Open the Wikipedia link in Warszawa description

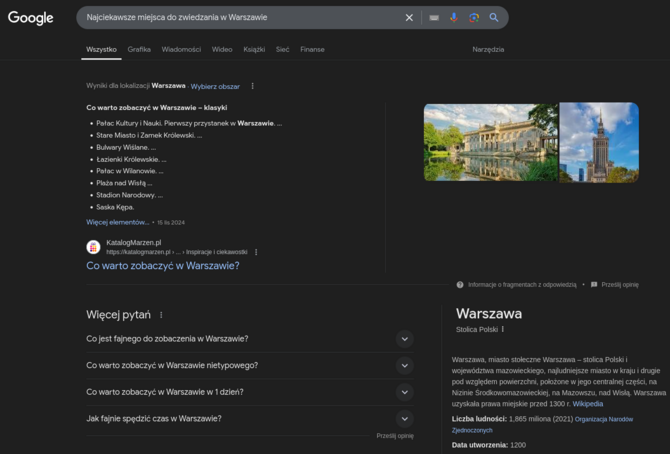tap(588, 404)
